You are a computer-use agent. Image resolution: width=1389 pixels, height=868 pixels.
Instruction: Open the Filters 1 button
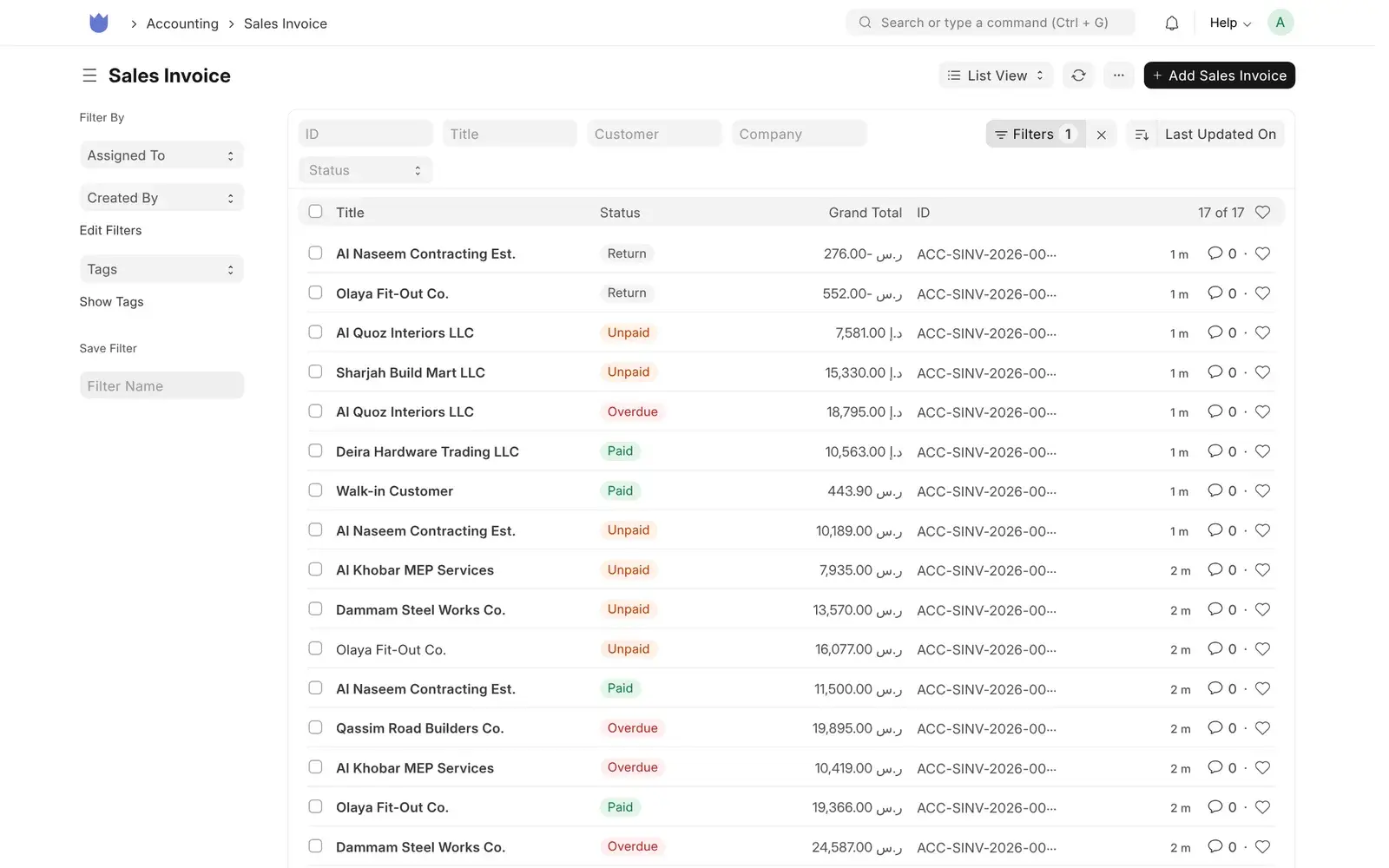1035,135
